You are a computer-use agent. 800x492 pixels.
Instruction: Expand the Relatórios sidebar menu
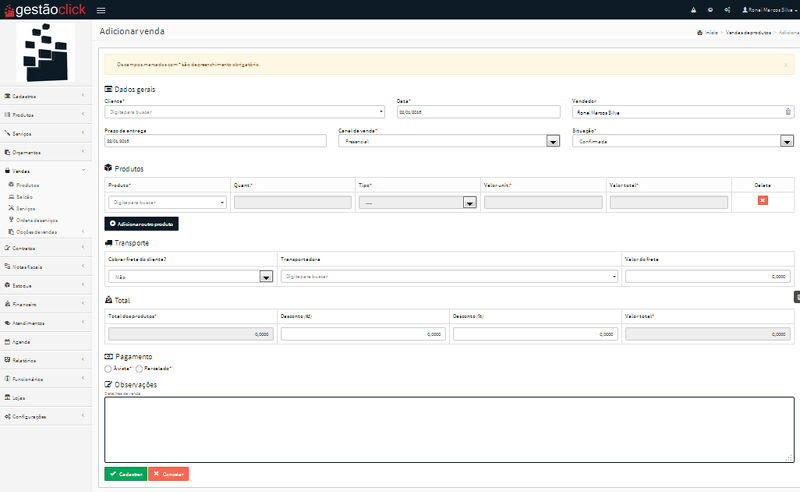[45, 360]
